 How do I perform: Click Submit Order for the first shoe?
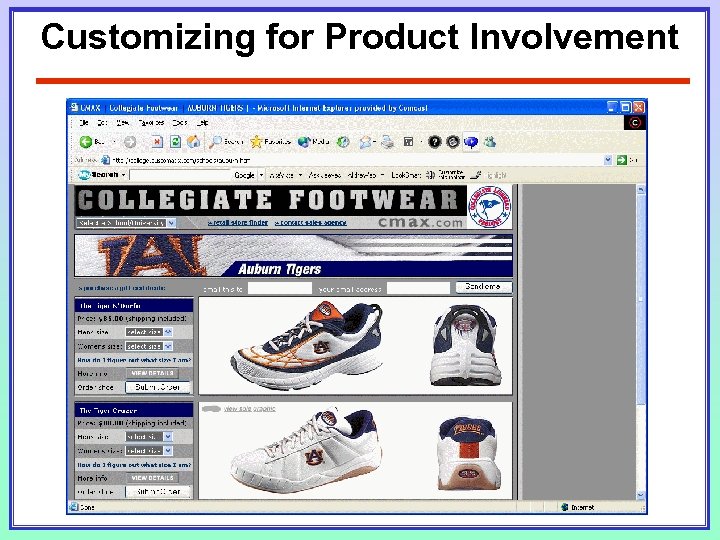(158, 387)
